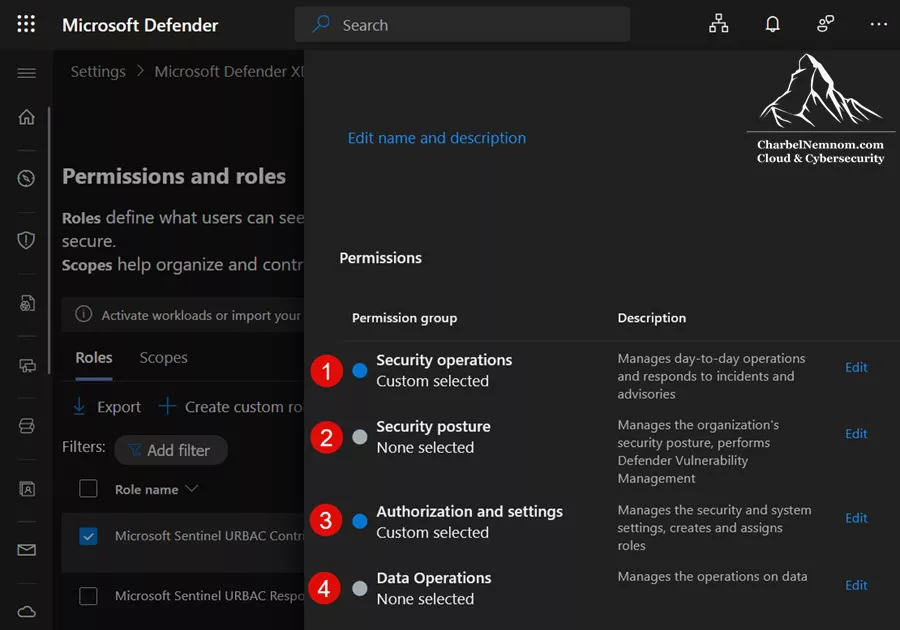Screen dimensions: 900x630
Task: Switch to the Scopes tab
Action: 164,357
